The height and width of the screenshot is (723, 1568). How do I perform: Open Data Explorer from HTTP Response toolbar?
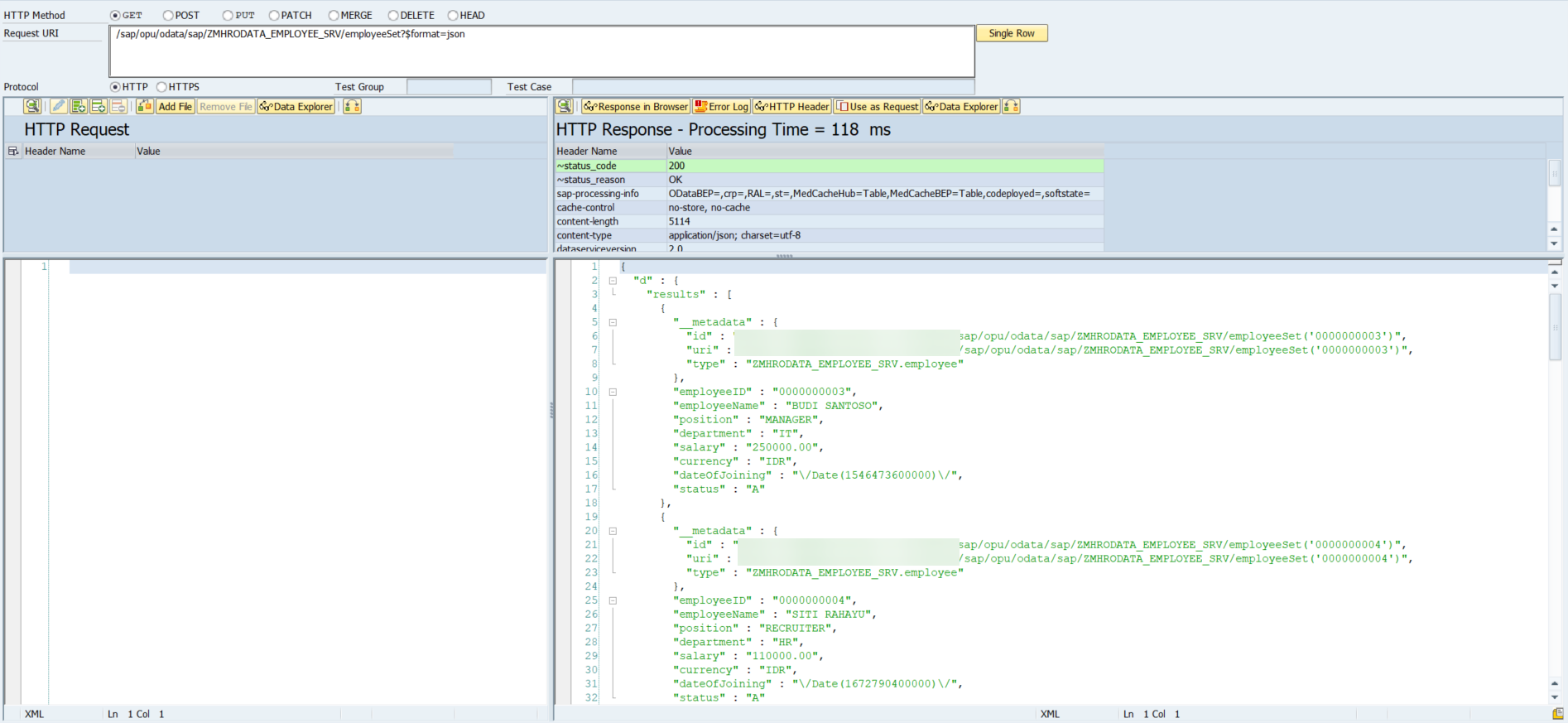pyautogui.click(x=962, y=107)
